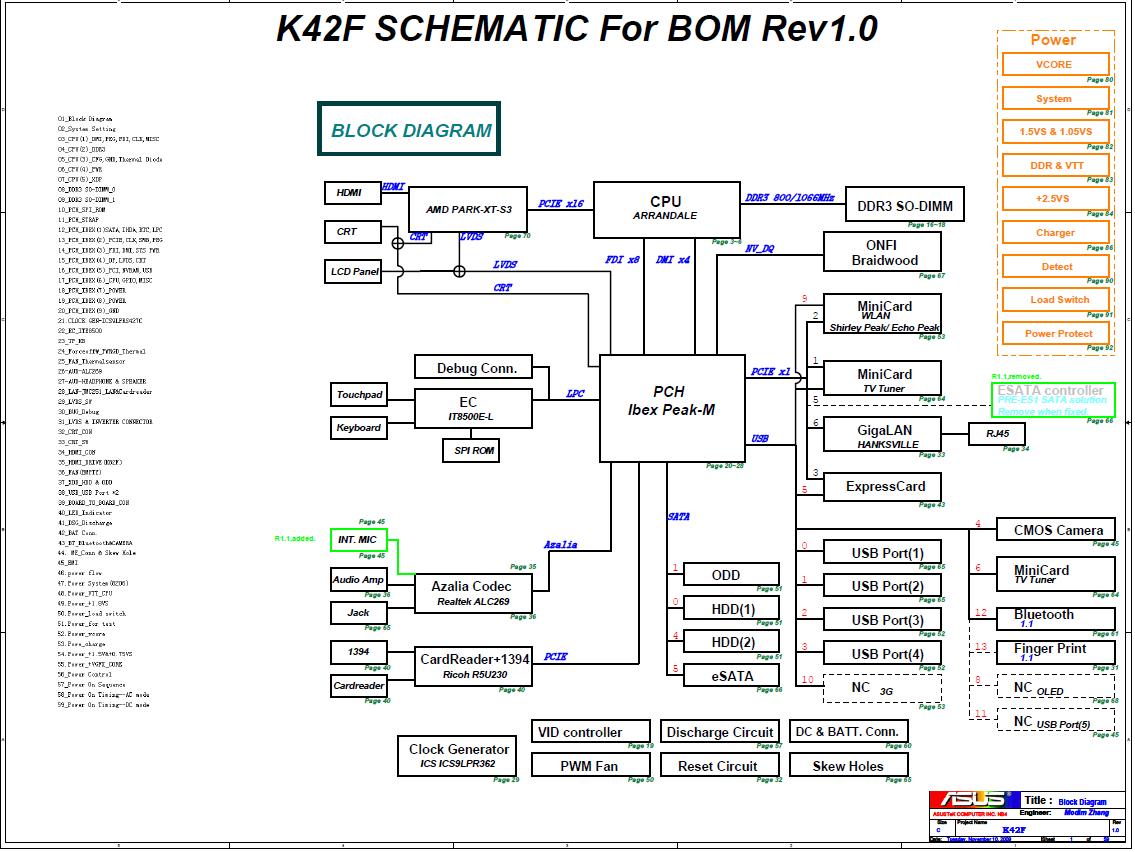
Task: Click the 'eSATA' block
Action: [731, 676]
